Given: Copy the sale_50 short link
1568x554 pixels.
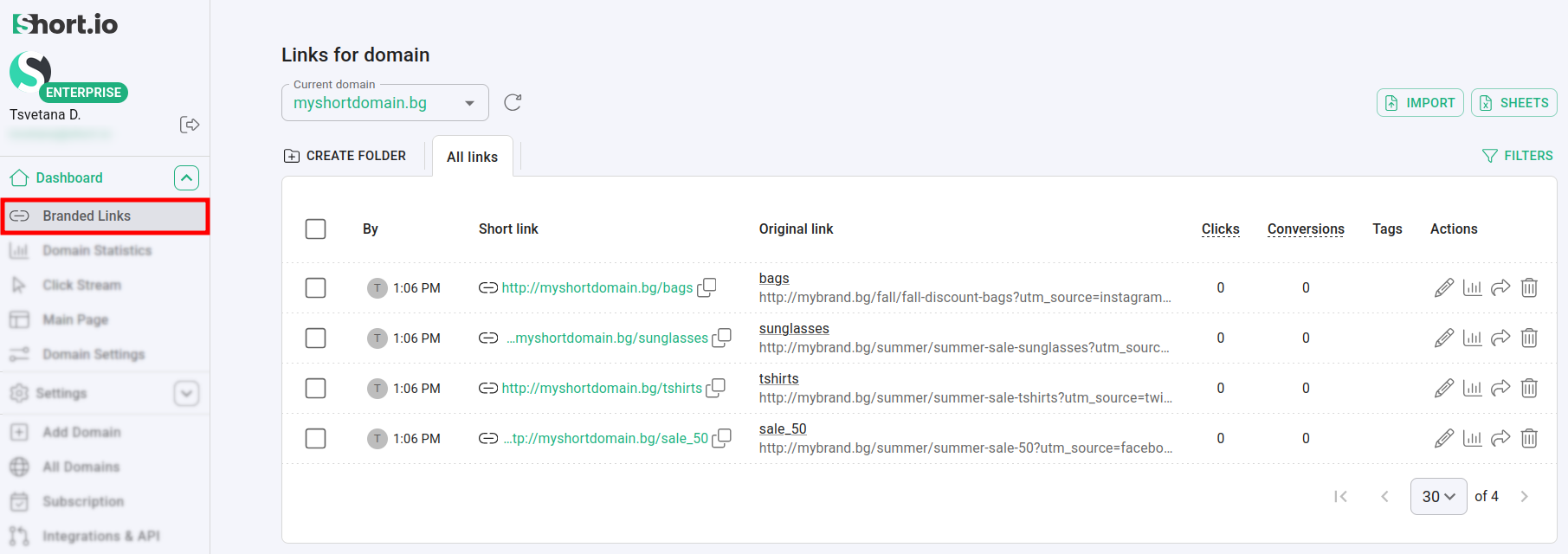Looking at the screenshot, I should (x=721, y=438).
